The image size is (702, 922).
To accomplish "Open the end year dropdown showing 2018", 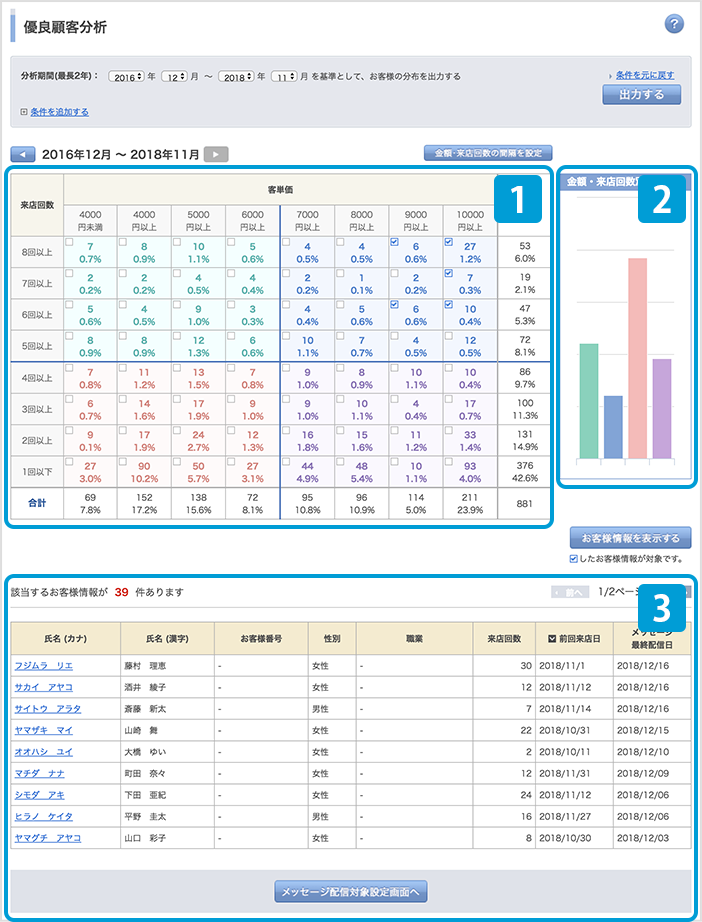I will point(234,77).
